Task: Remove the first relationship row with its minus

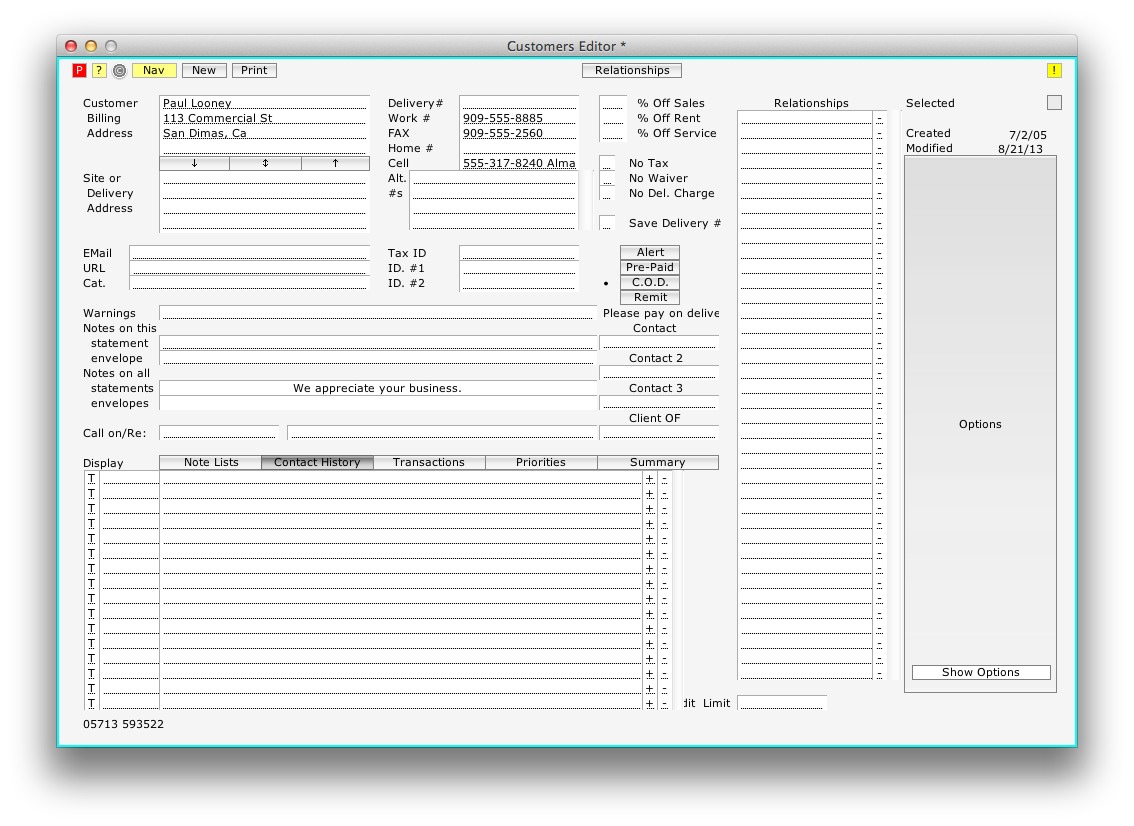Action: click(x=879, y=119)
